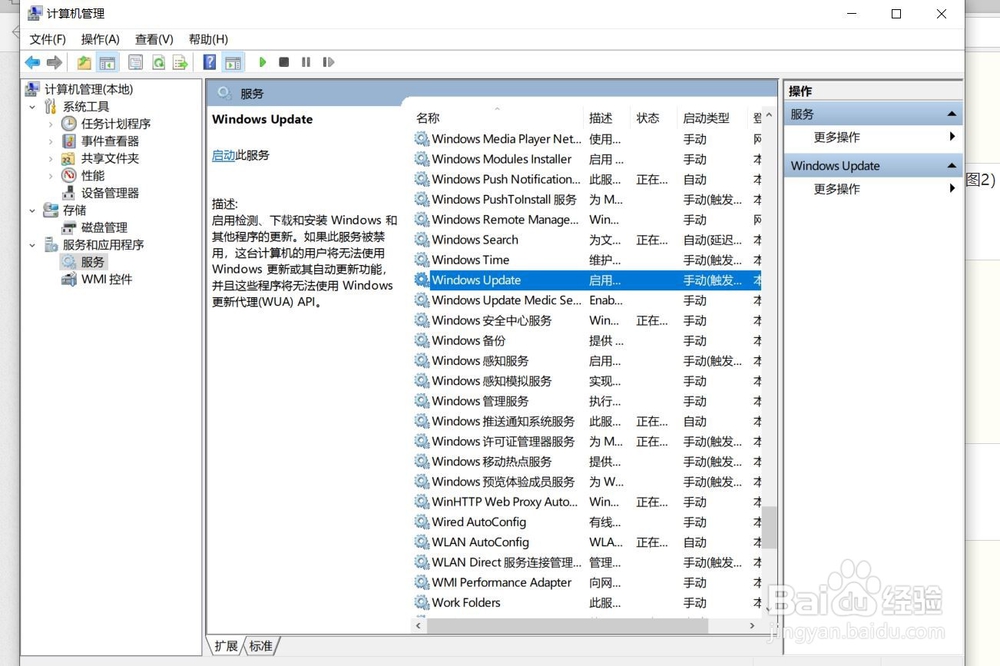Switch to the 标准 tab
Image resolution: width=1000 pixels, height=666 pixels.
261,646
